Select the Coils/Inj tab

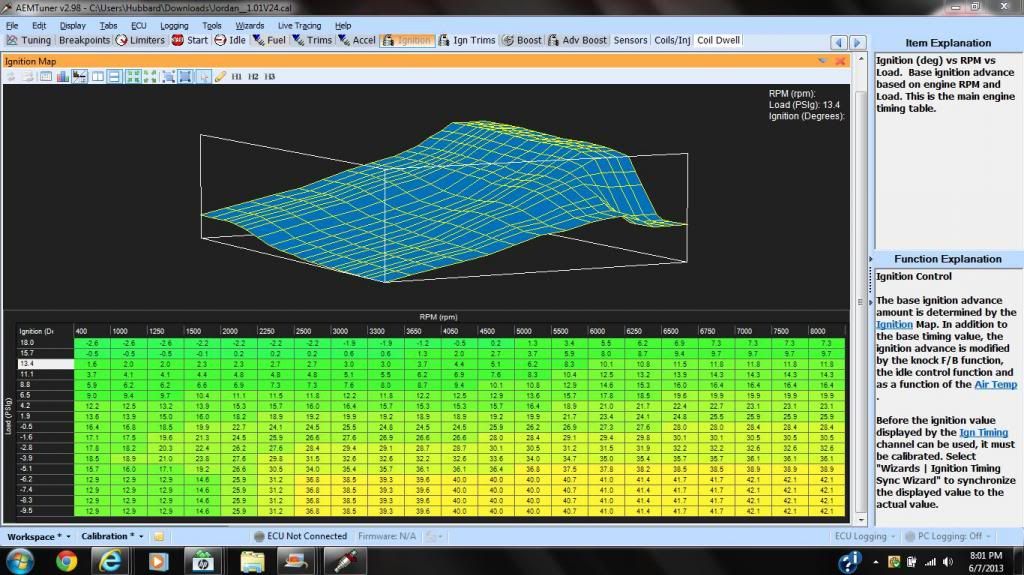[672, 40]
